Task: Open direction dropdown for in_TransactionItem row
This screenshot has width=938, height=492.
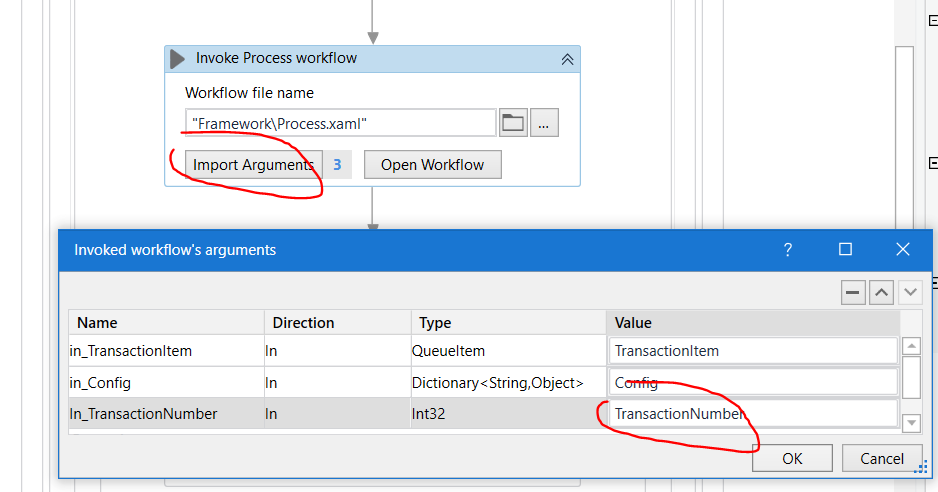Action: click(x=337, y=351)
